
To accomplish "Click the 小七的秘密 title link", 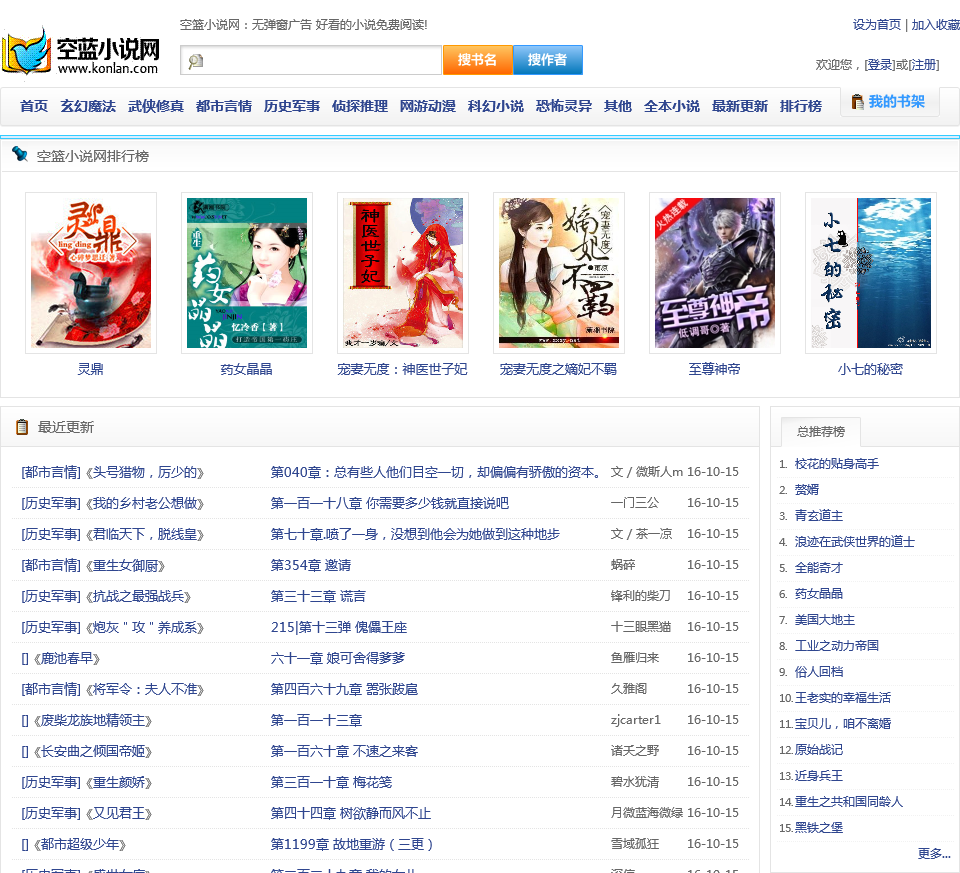I will point(870,369).
